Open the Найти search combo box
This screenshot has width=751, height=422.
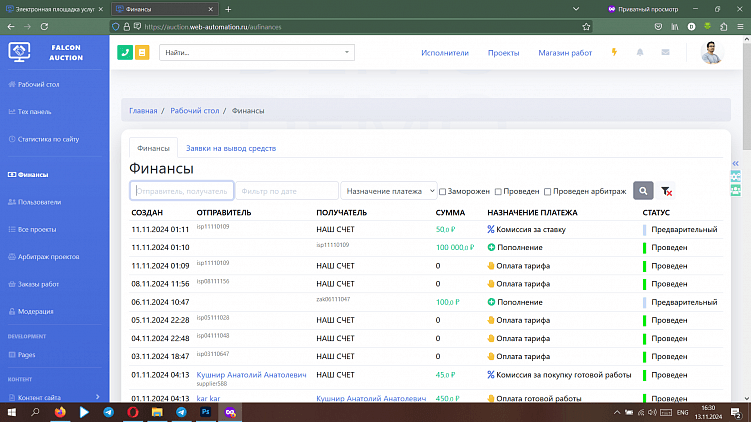click(x=256, y=52)
